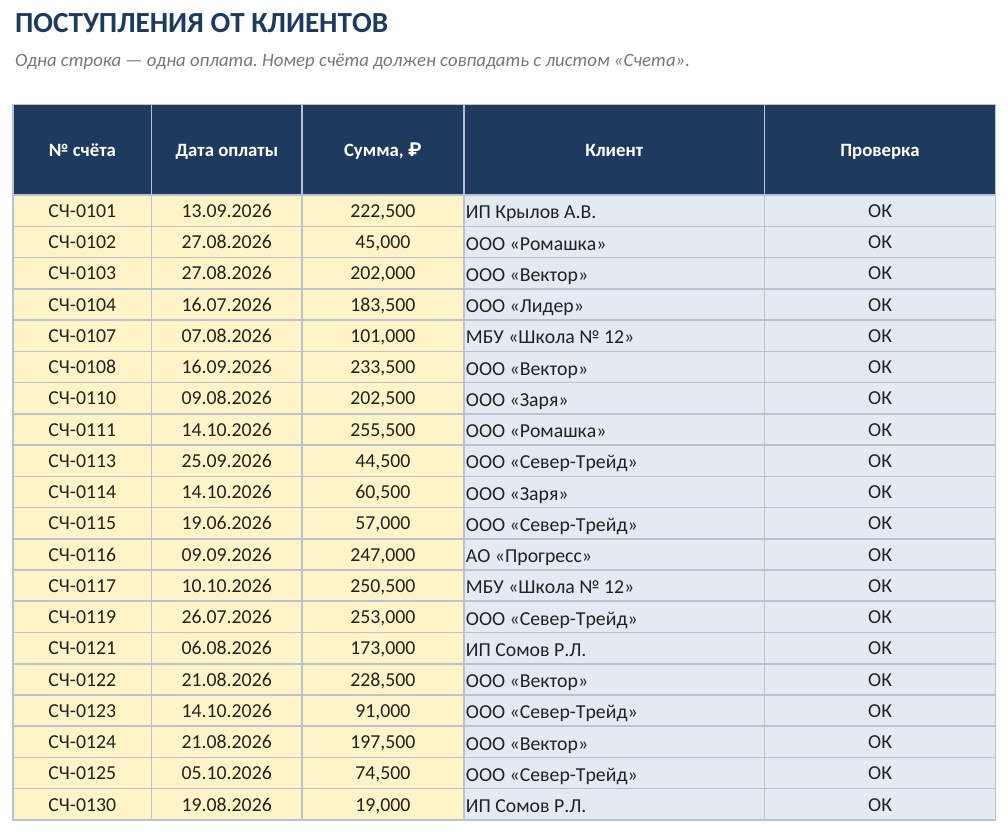Viewport: 1008px width, 833px height.
Task: Select the Проверка column header
Action: coord(879,150)
